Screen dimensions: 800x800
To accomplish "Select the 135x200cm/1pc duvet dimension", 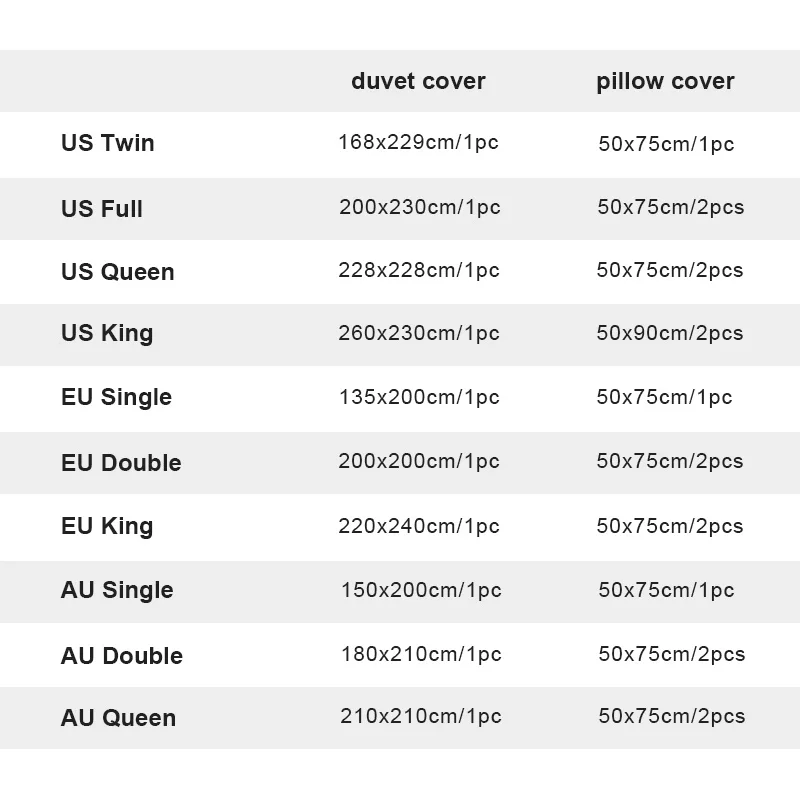I will [x=419, y=397].
